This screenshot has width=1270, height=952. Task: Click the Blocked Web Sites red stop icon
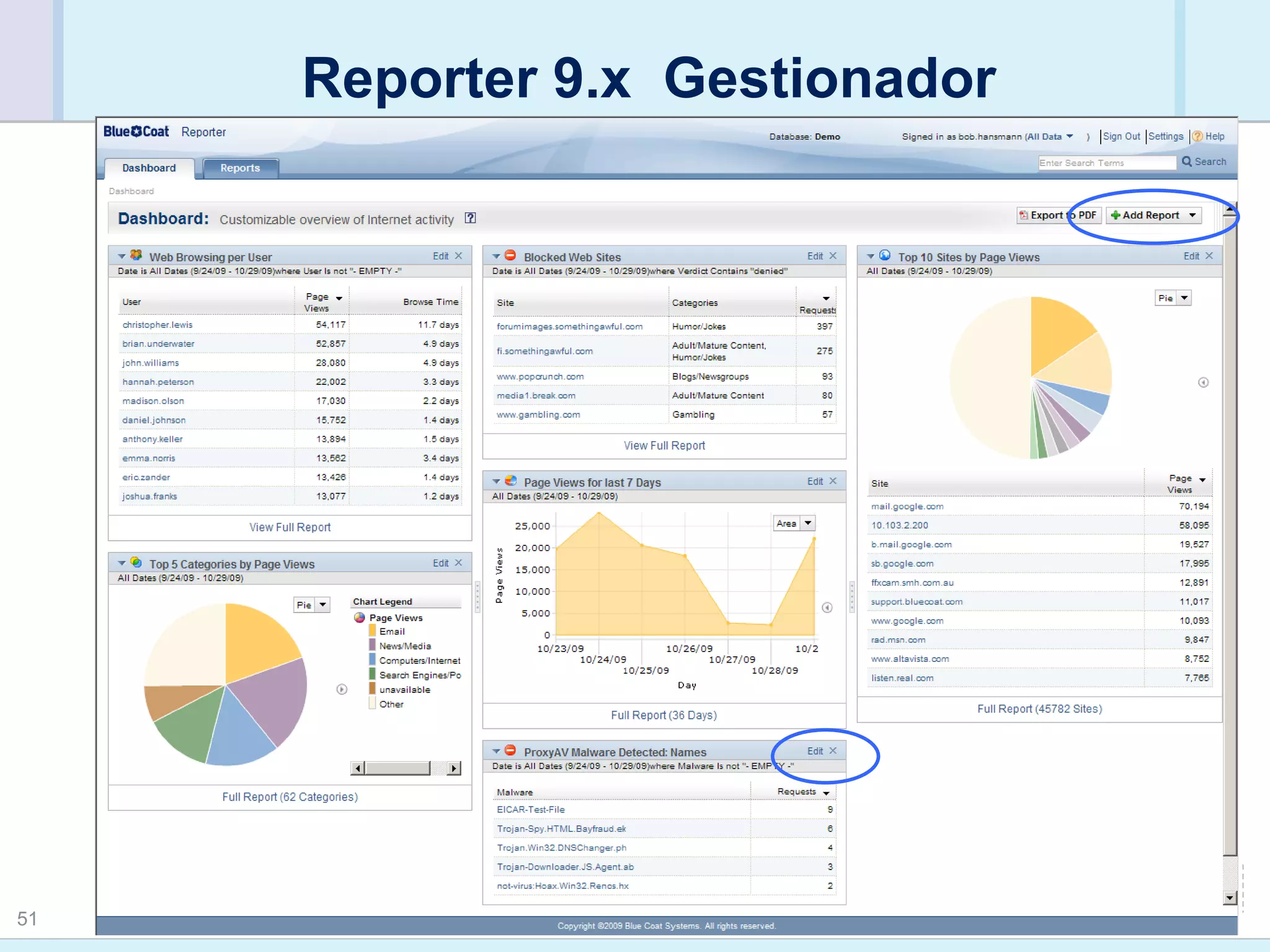coord(510,255)
